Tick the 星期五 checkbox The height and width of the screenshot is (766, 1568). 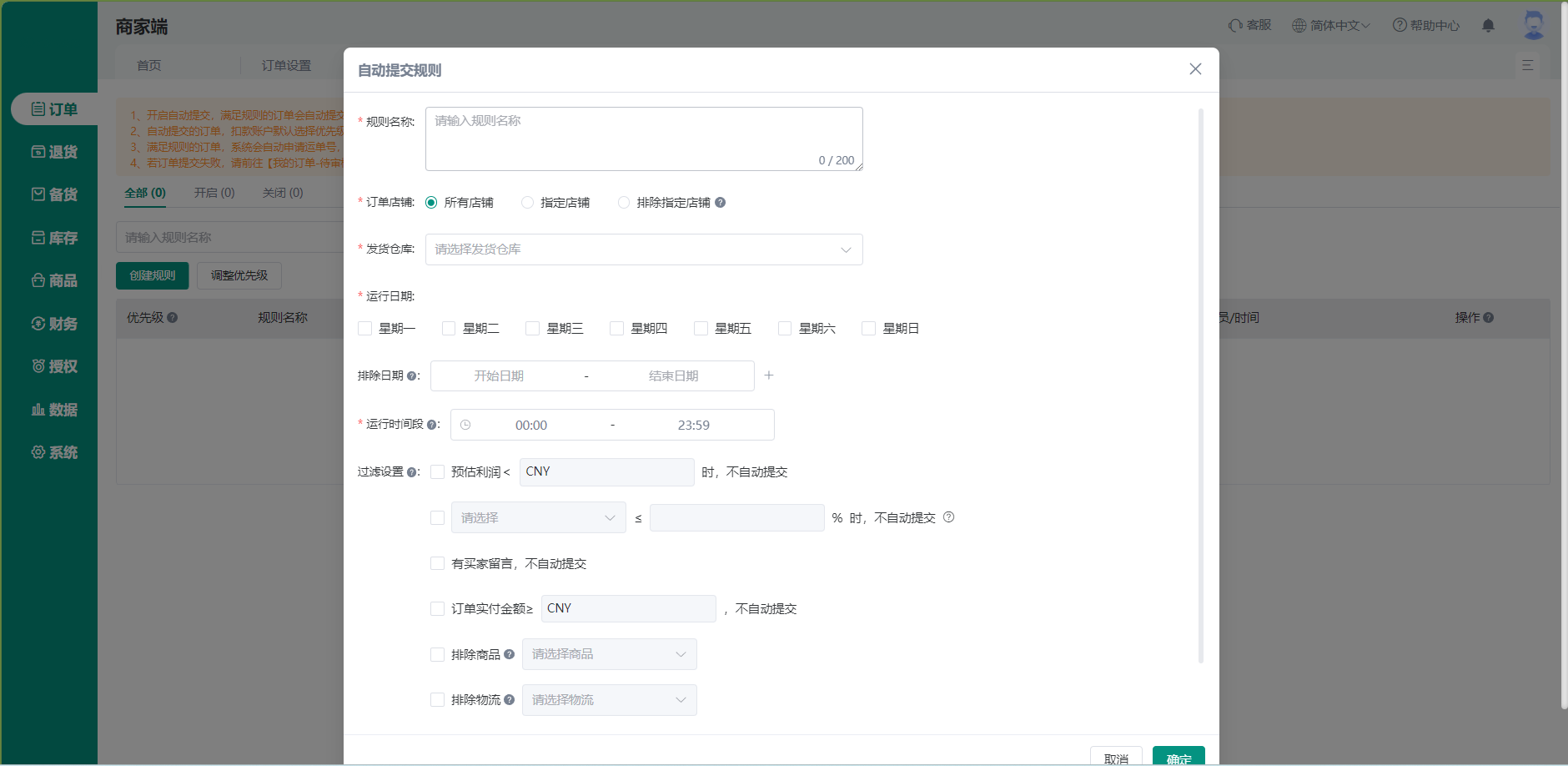pyautogui.click(x=701, y=329)
